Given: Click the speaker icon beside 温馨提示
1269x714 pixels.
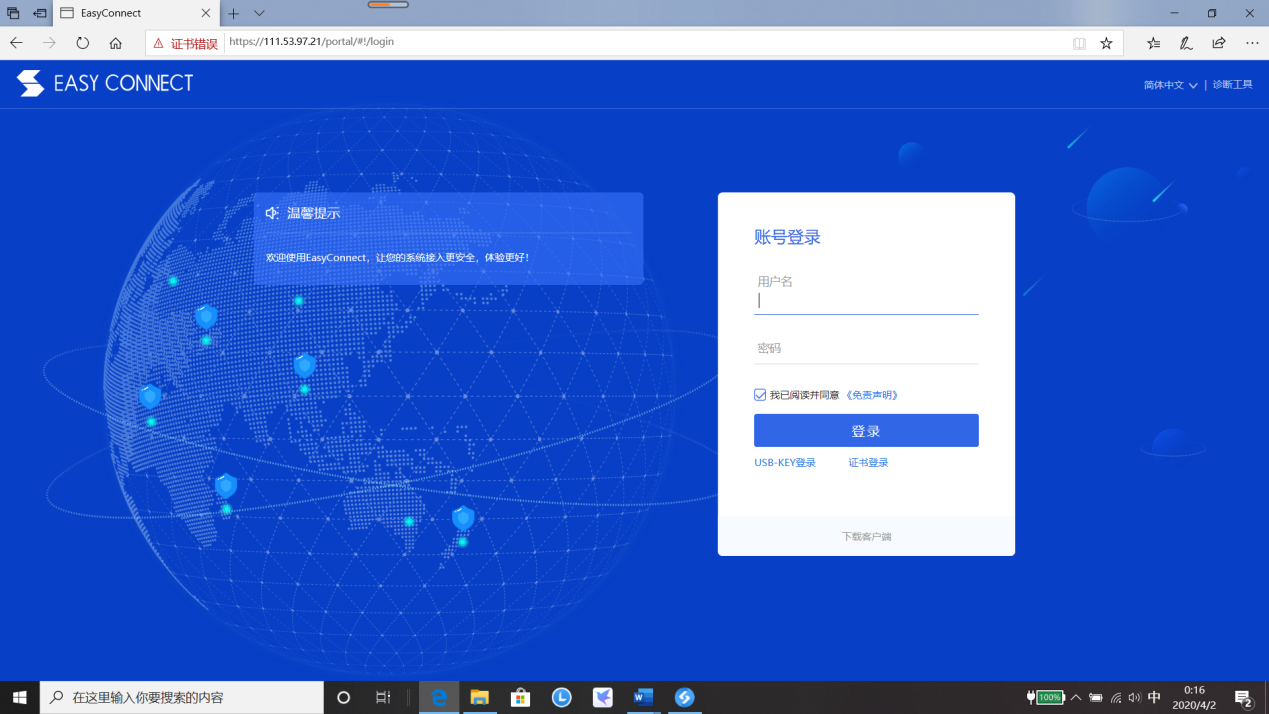Looking at the screenshot, I should pos(272,213).
